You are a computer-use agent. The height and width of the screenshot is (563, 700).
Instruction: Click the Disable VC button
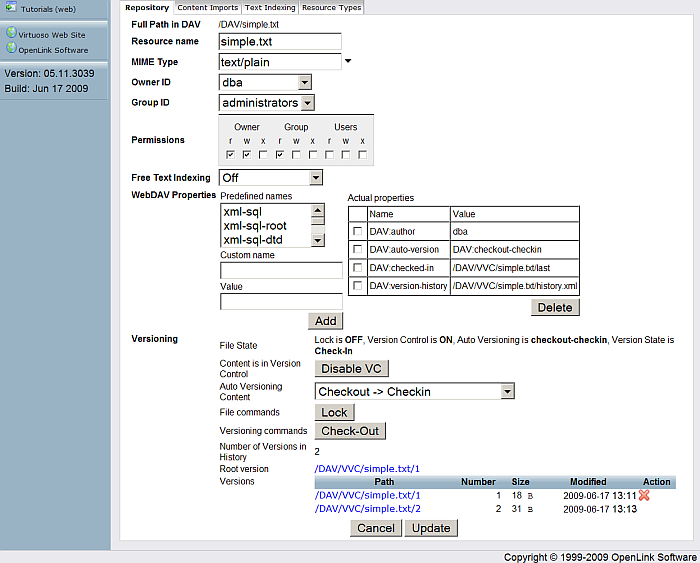point(354,369)
